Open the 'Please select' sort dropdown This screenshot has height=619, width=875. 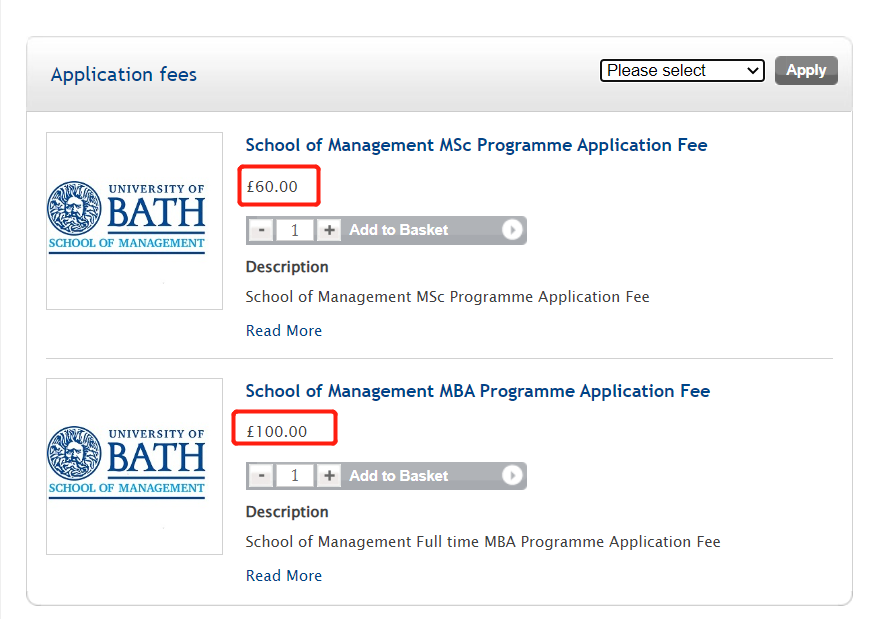pyautogui.click(x=682, y=71)
